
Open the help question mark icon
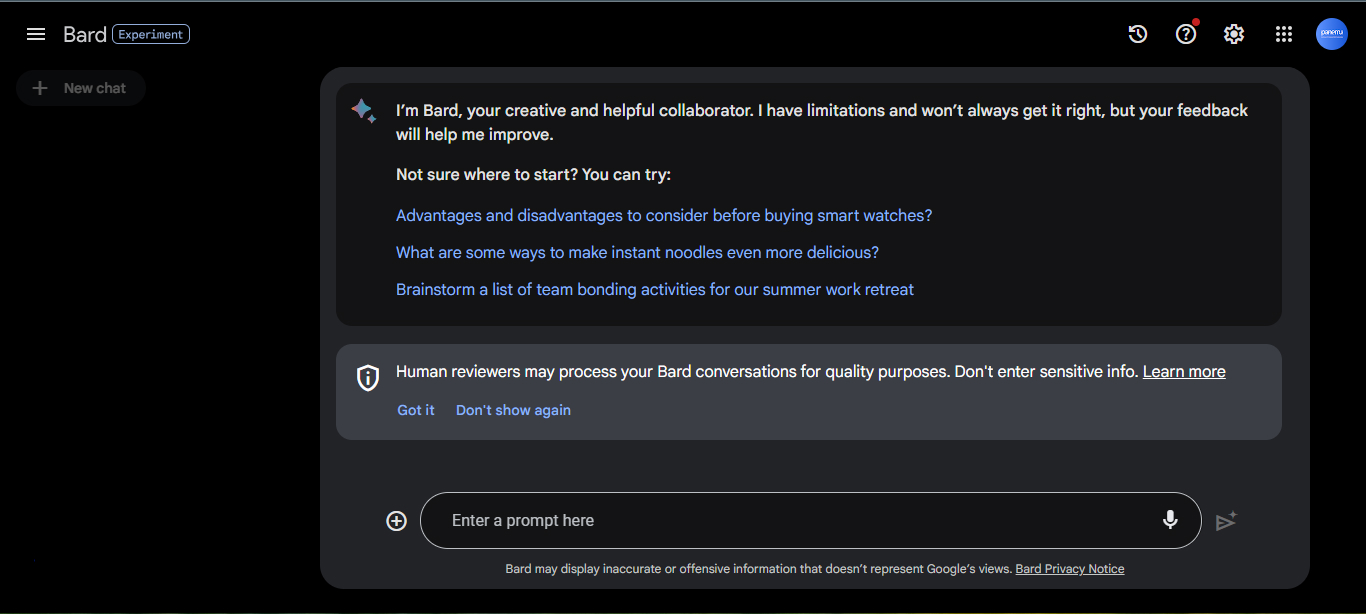coord(1186,34)
